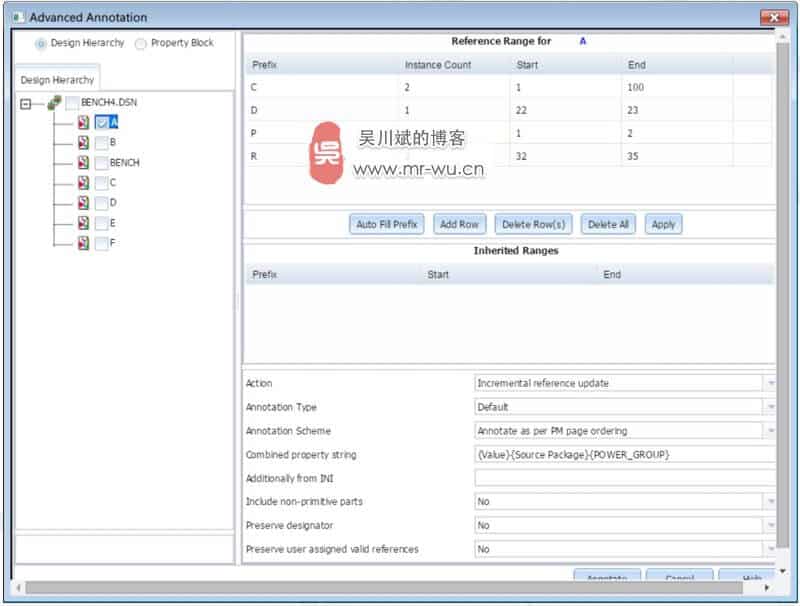Click the schematic icon beside item E
The image size is (800, 606).
pyautogui.click(x=84, y=223)
